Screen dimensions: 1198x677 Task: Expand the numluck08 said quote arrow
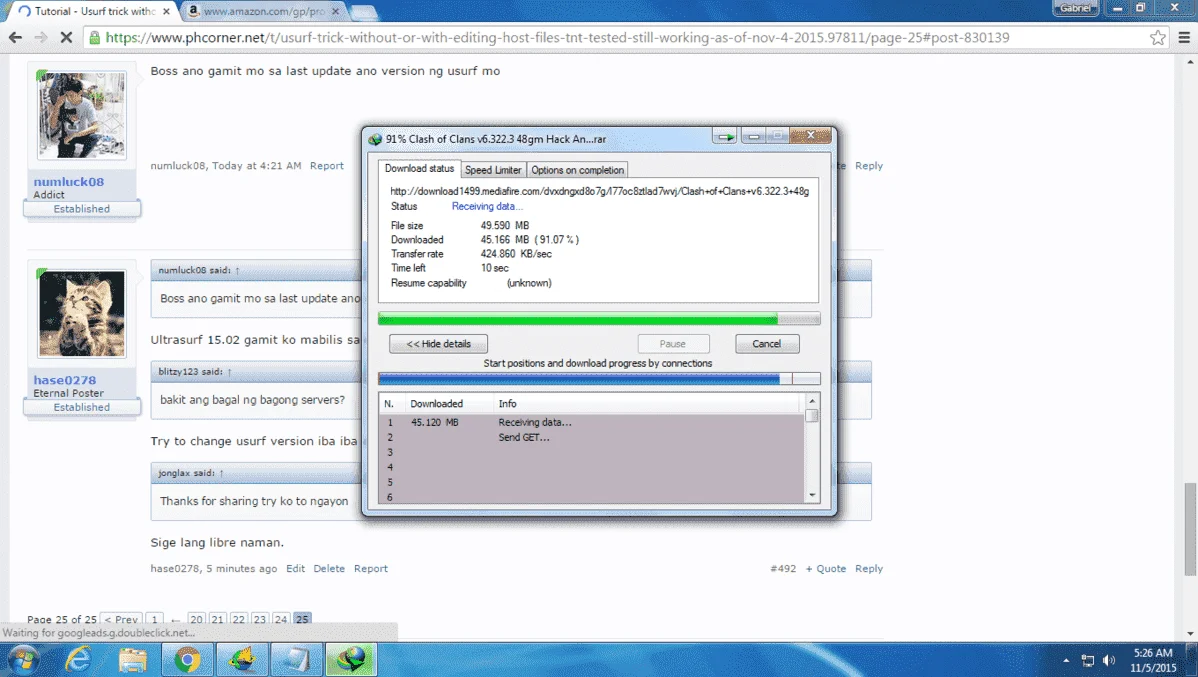click(237, 270)
